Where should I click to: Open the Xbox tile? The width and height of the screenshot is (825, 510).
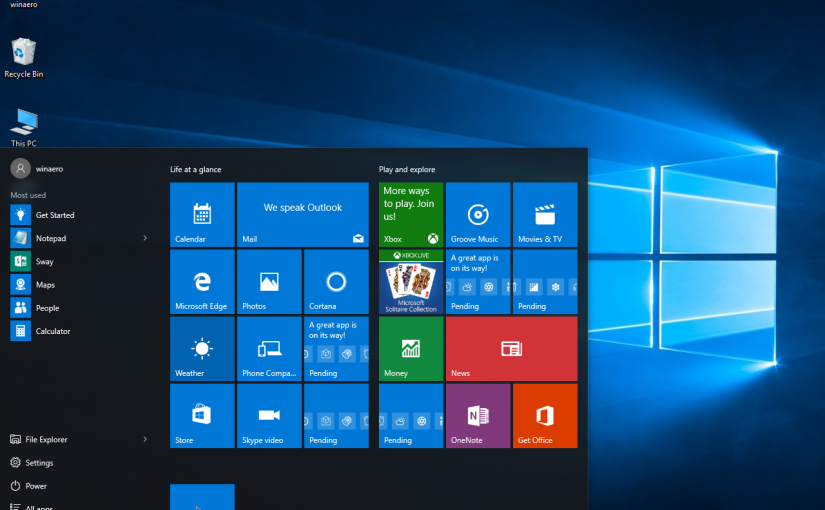tap(411, 215)
